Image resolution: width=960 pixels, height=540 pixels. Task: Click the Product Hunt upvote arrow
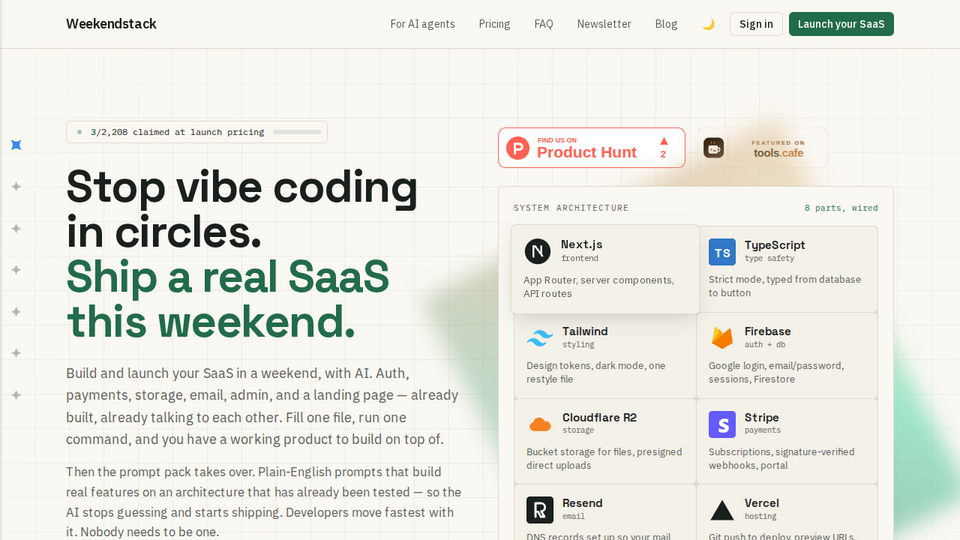(664, 141)
